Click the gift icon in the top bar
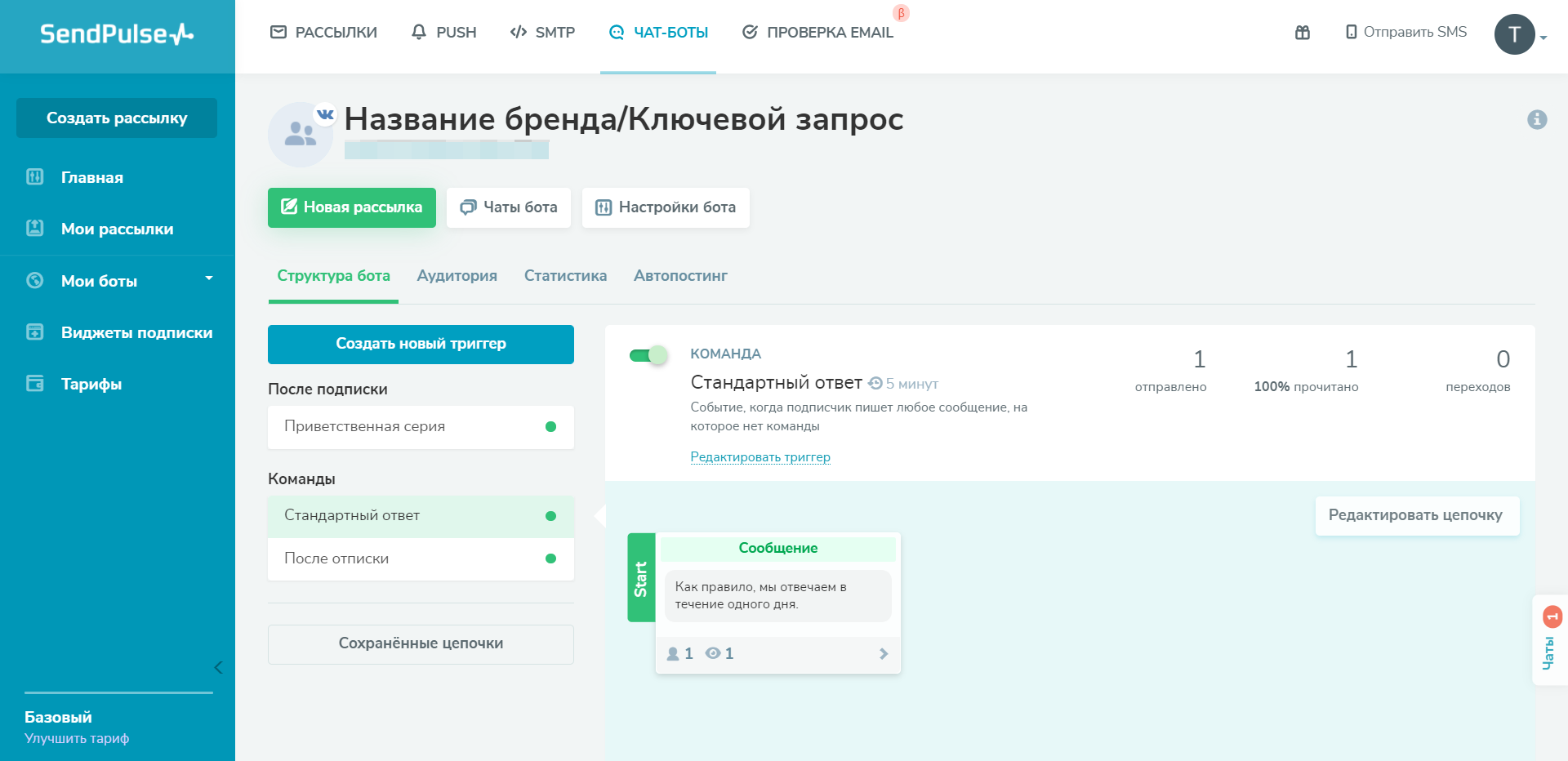1568x761 pixels. pos(1303,32)
